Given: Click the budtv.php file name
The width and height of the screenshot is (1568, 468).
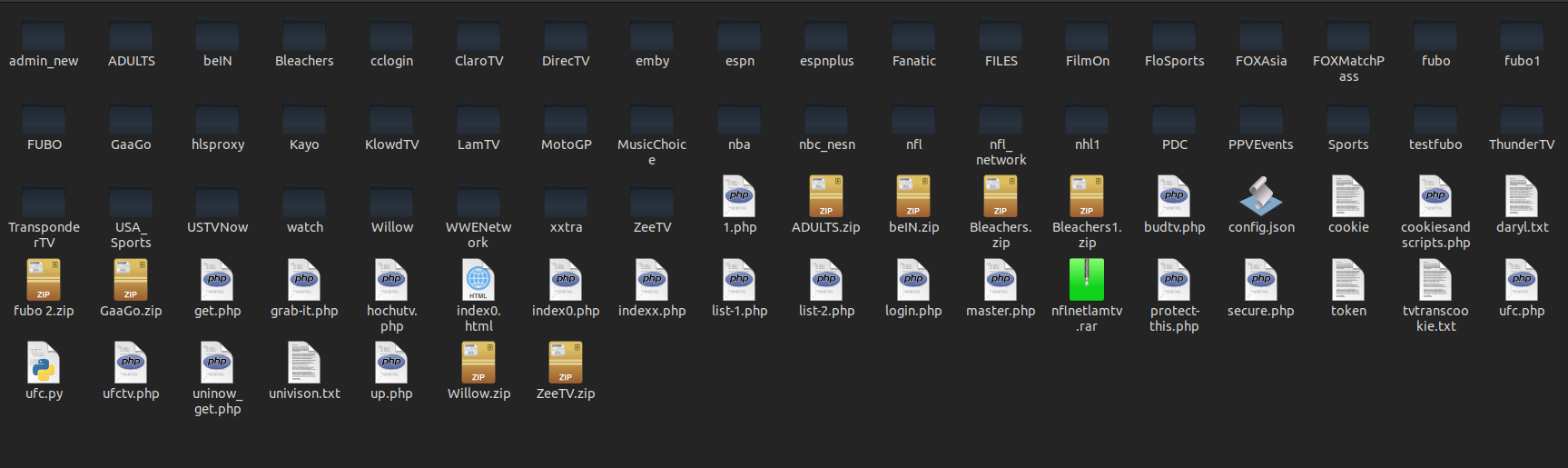Looking at the screenshot, I should pyautogui.click(x=1174, y=227).
